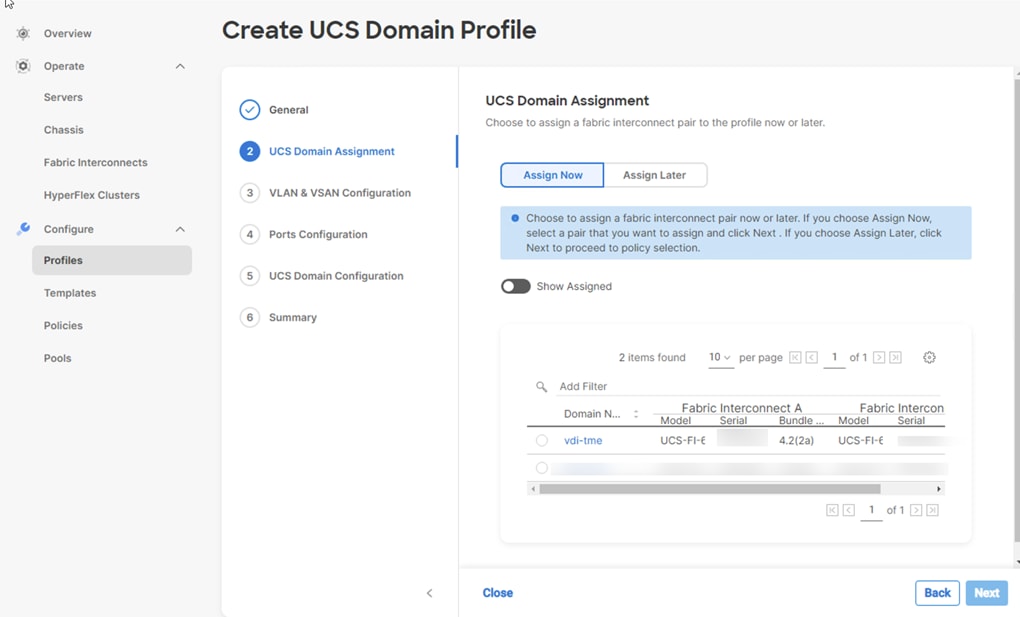Collapse the Operate navigation section
Image resolution: width=1020 pixels, height=617 pixels.
(x=180, y=66)
